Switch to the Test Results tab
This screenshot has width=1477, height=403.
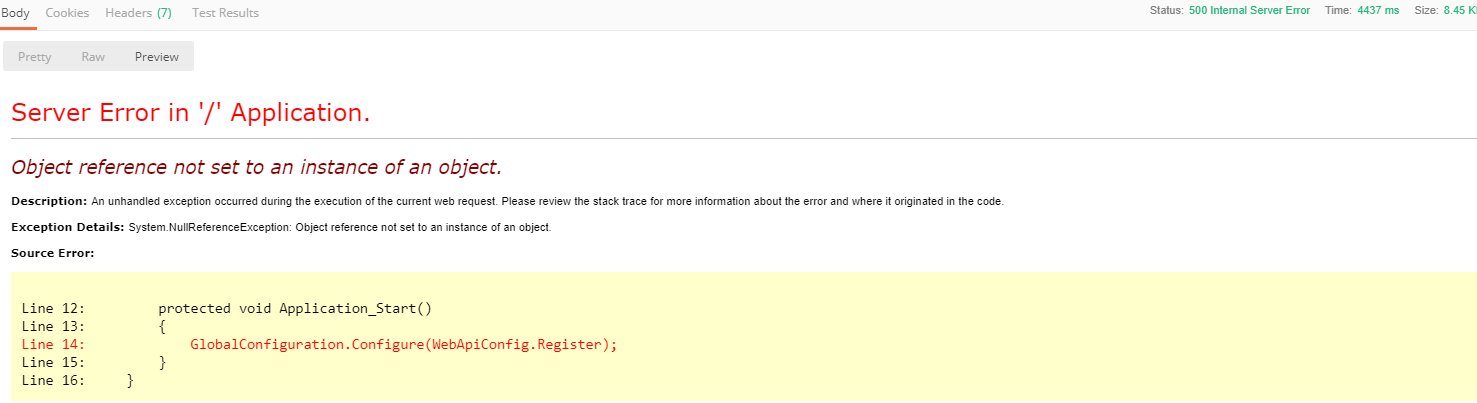tap(225, 13)
